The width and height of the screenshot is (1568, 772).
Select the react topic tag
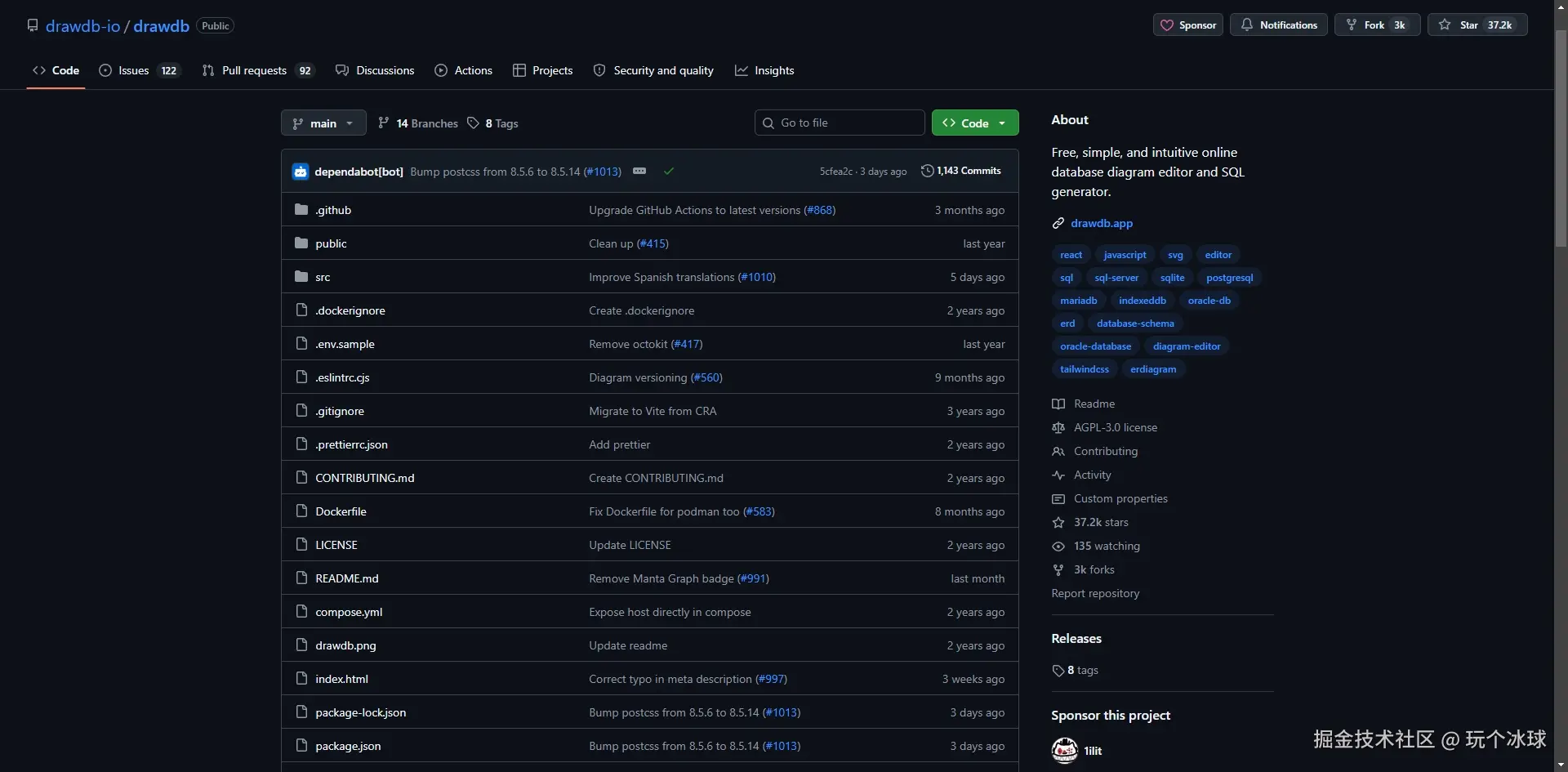pos(1071,255)
